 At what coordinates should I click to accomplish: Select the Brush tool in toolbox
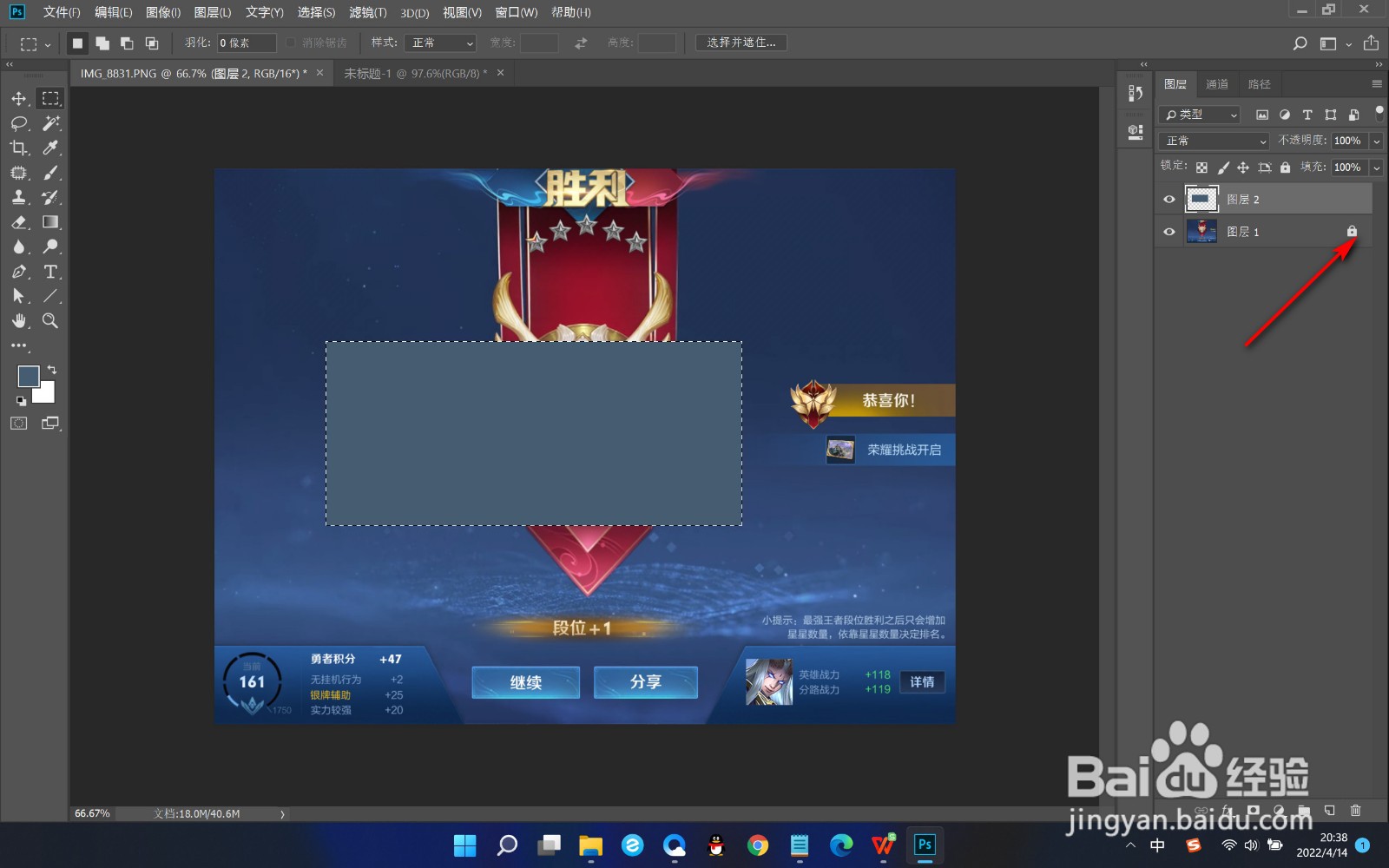51,173
